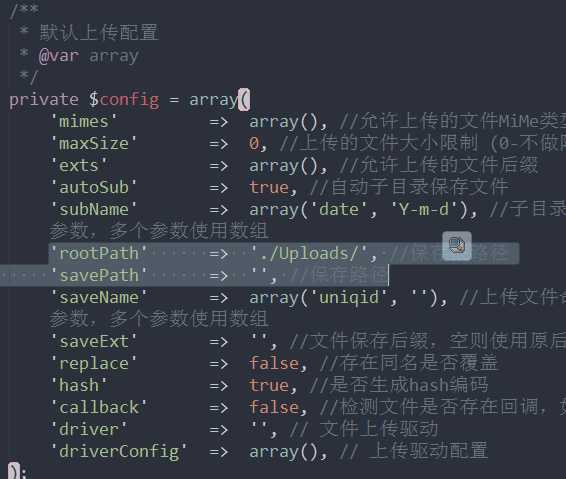
Task: Place cursor in 'exts' key
Action: click(79, 166)
